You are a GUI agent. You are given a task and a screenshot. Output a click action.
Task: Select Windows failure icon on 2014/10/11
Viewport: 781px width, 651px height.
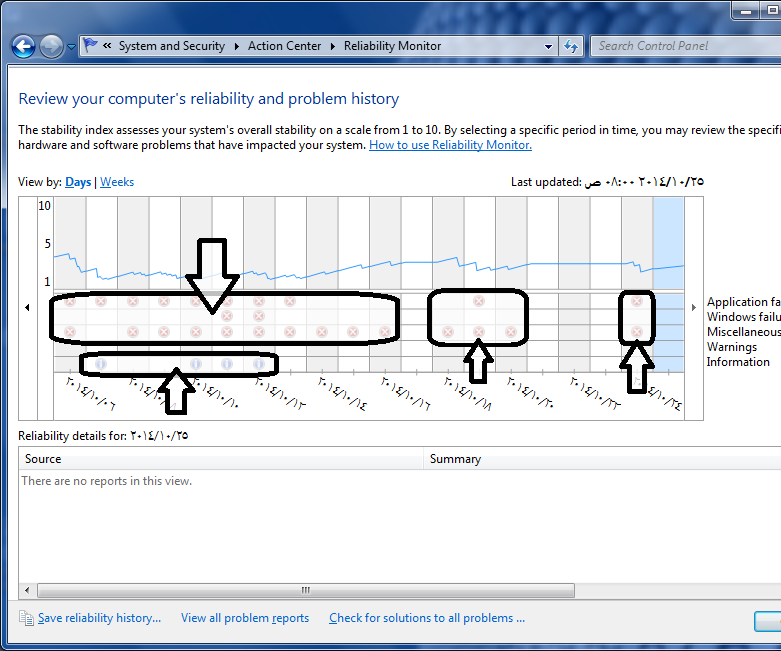227,316
